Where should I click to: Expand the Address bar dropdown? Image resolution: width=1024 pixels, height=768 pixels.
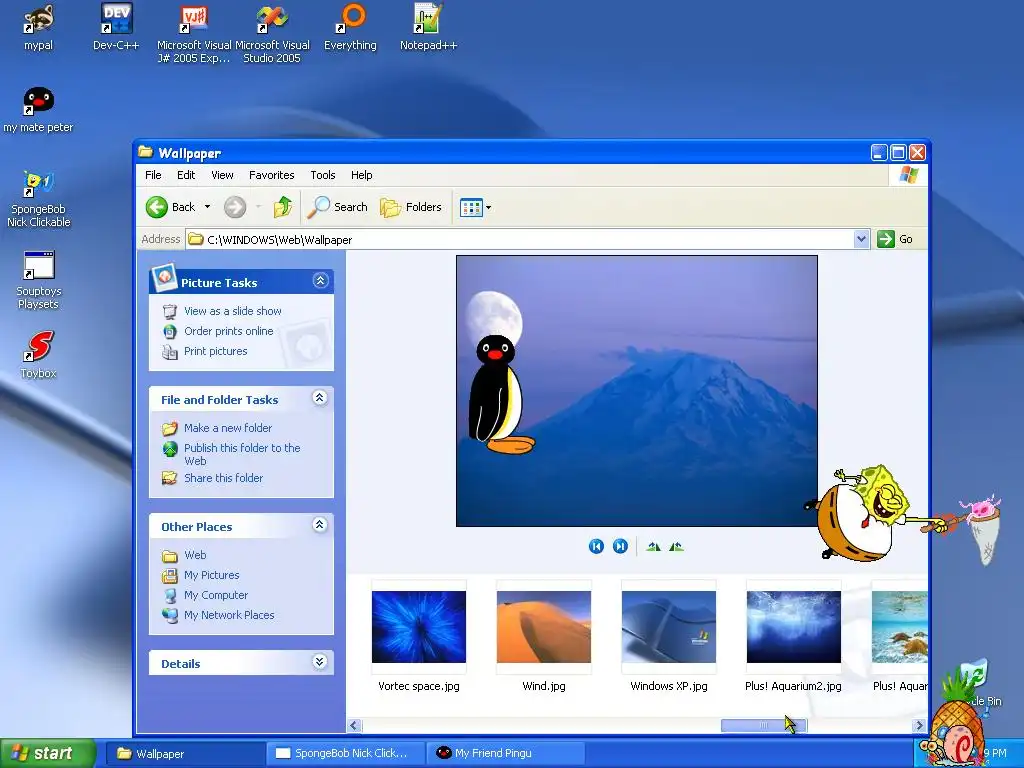[861, 239]
